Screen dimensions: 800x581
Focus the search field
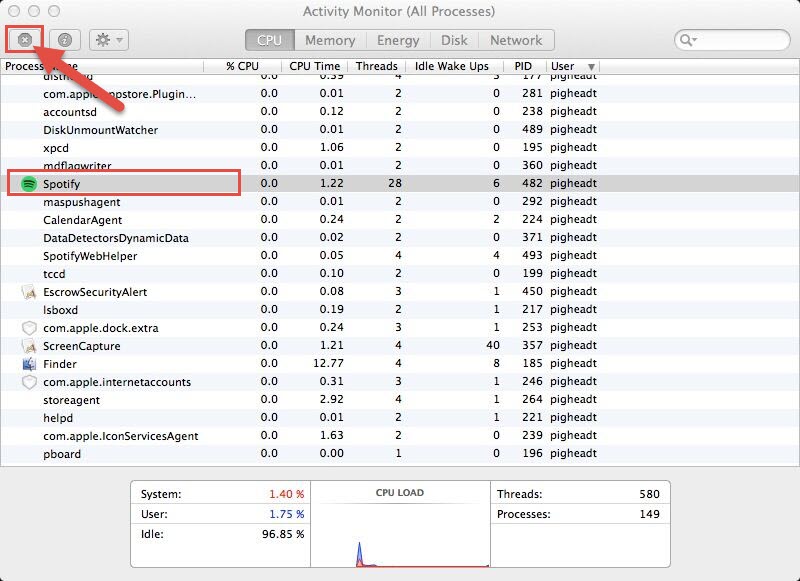732,40
